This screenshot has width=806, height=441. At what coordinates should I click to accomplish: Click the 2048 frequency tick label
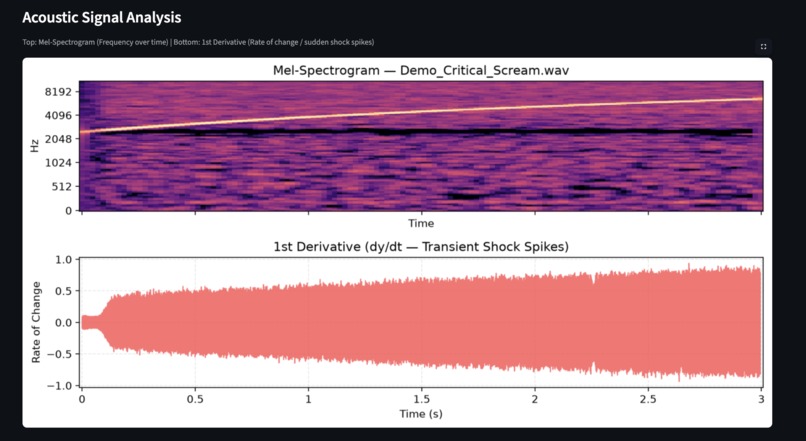click(61, 139)
